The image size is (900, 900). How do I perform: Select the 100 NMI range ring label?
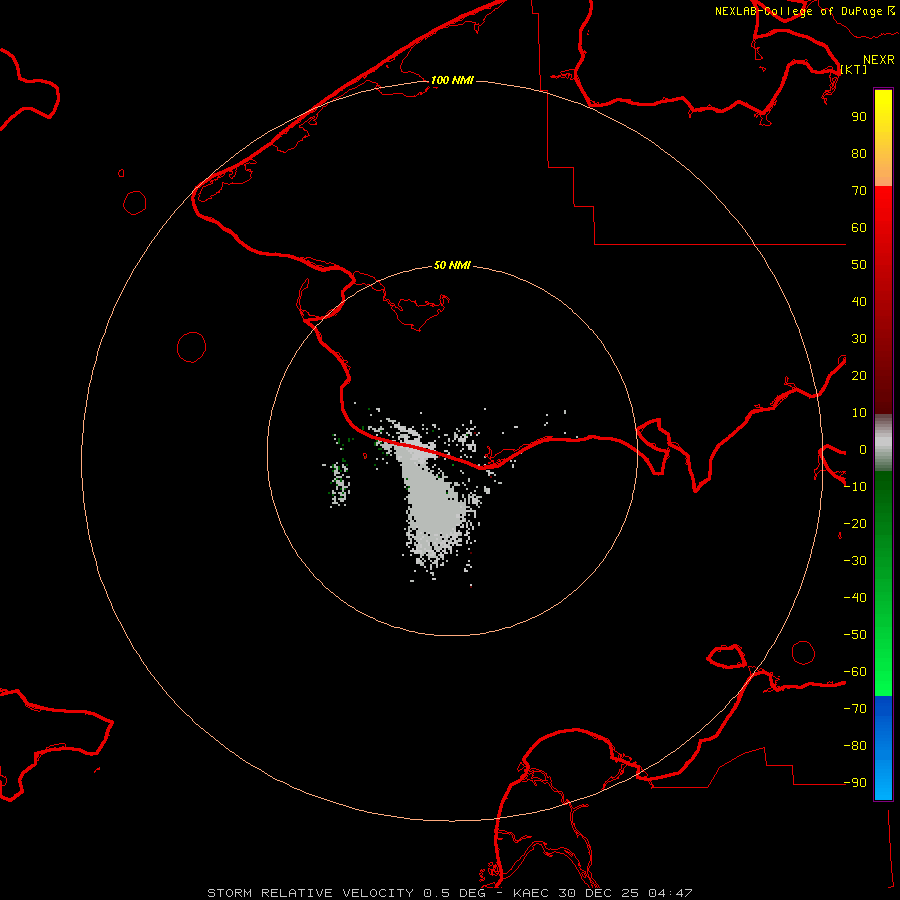(x=452, y=80)
